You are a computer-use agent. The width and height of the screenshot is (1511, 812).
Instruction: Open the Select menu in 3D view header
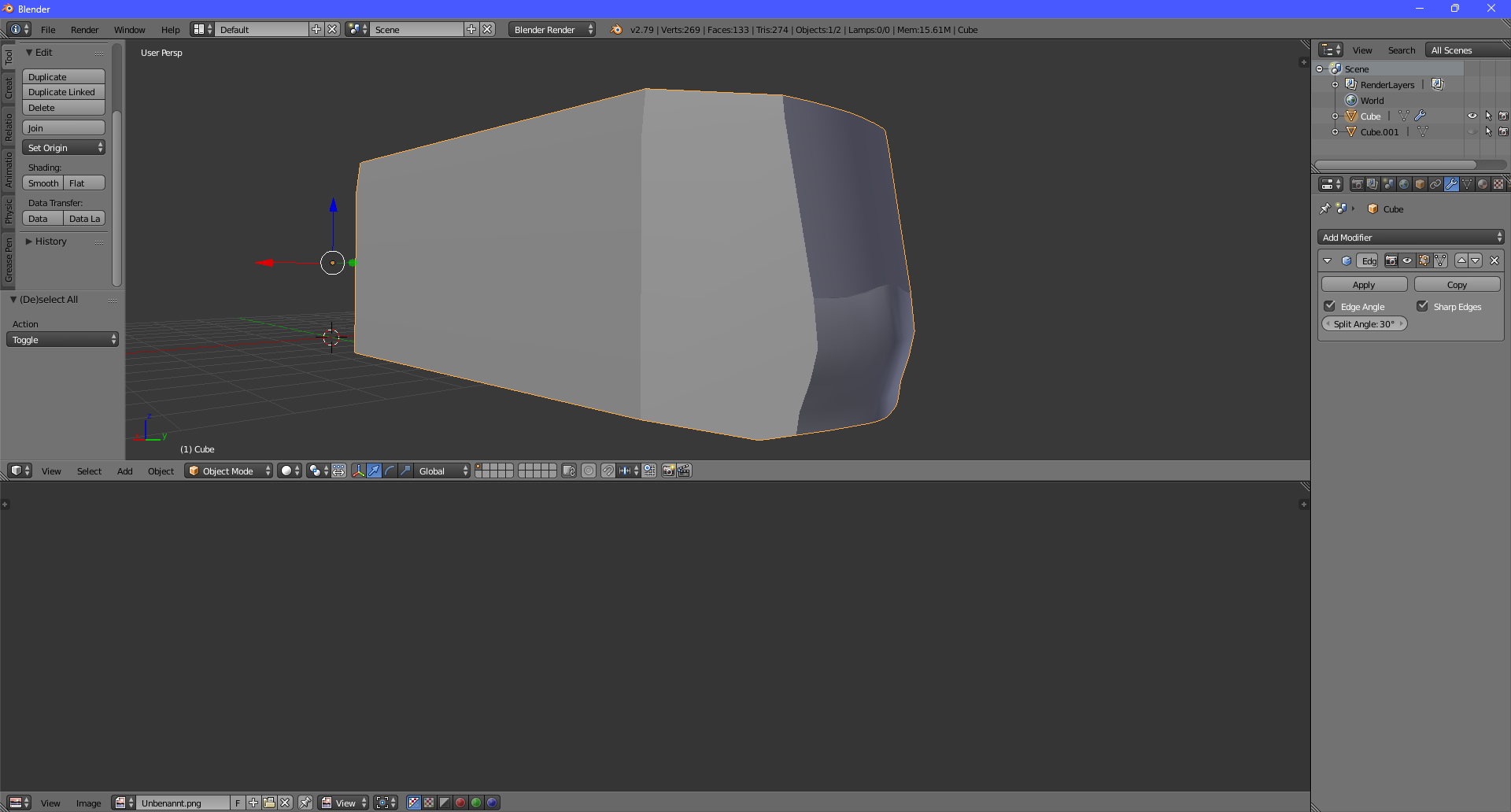[x=89, y=471]
